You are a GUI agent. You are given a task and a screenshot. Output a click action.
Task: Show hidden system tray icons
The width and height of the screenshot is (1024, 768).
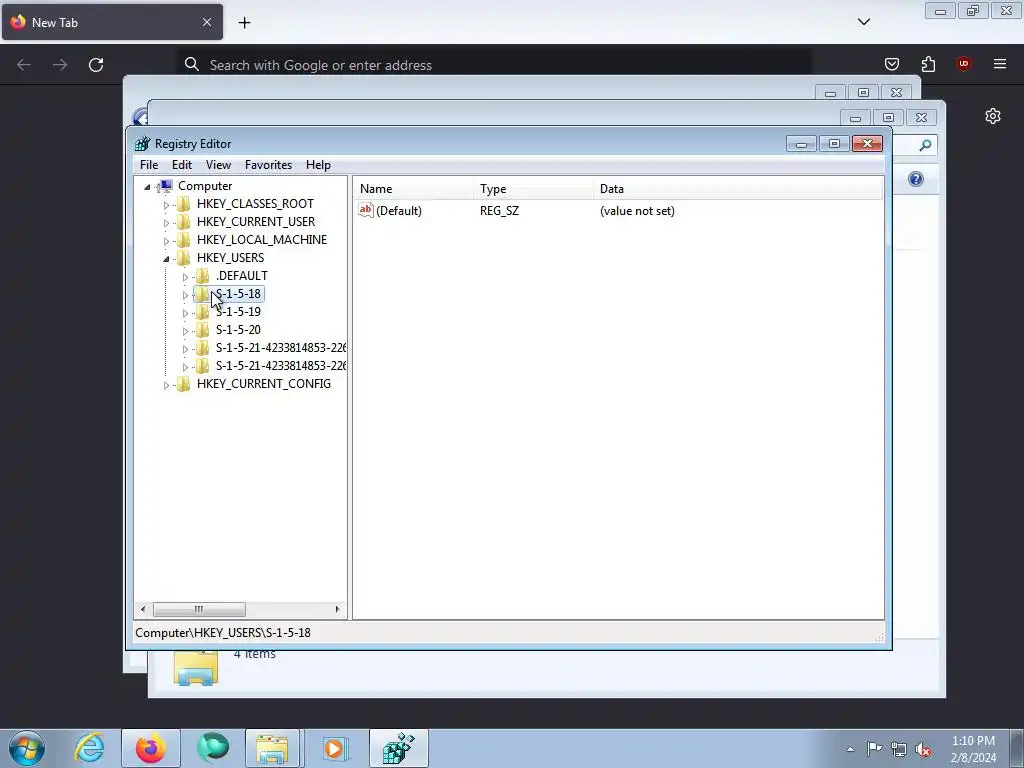[x=850, y=750]
